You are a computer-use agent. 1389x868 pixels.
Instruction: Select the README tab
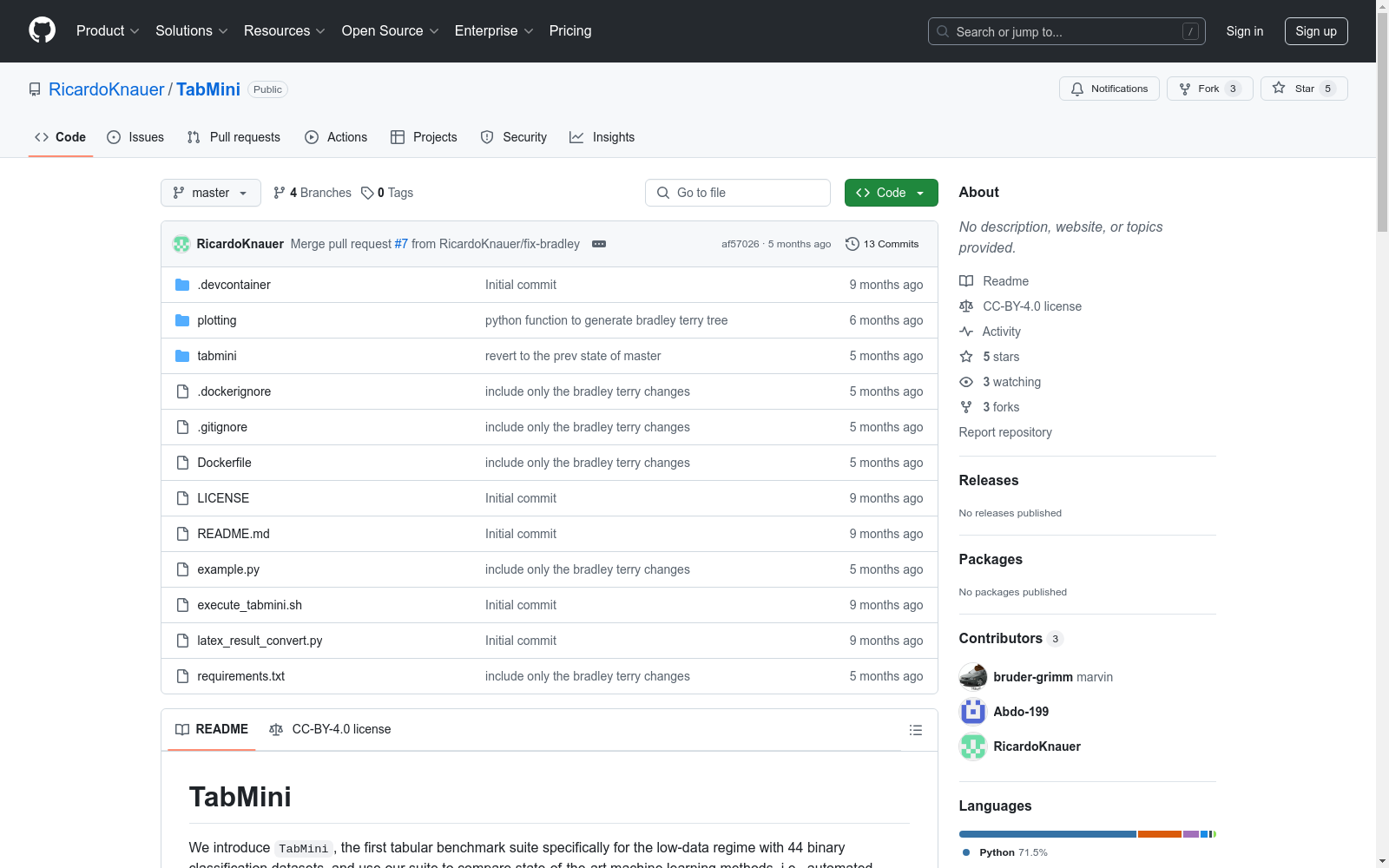212,729
